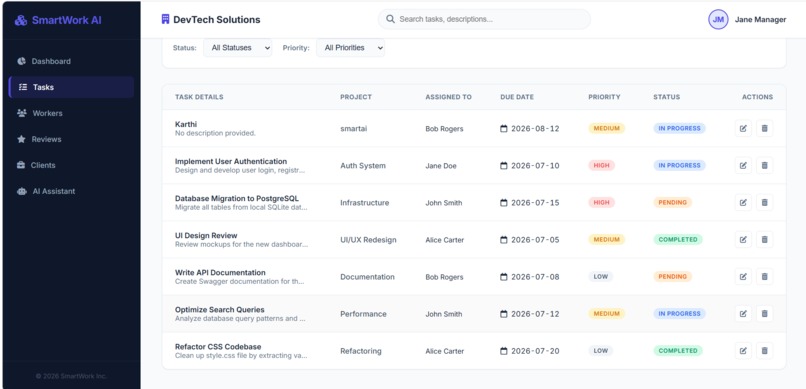This screenshot has height=389, width=806.
Task: Edit the Karthi task
Action: 743,128
